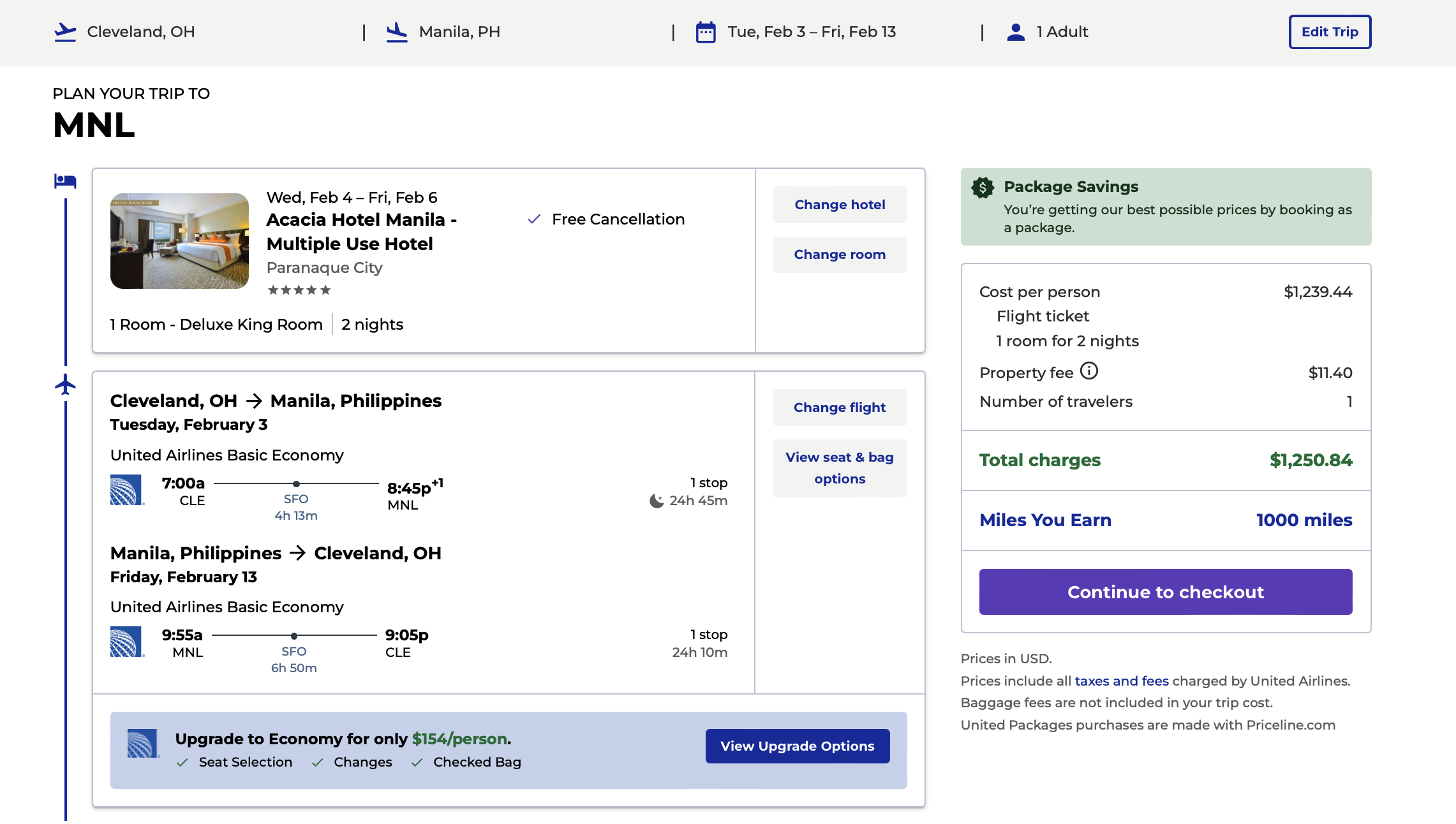The width and height of the screenshot is (1456, 824).
Task: Click the traveler person icon beside 1 Adult
Action: 1016,32
